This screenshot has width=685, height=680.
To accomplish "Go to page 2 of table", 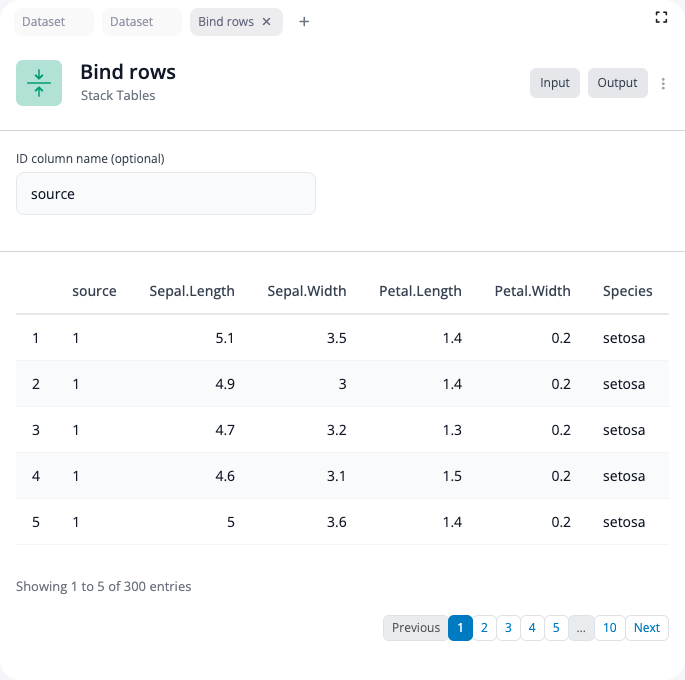I will [x=484, y=628].
